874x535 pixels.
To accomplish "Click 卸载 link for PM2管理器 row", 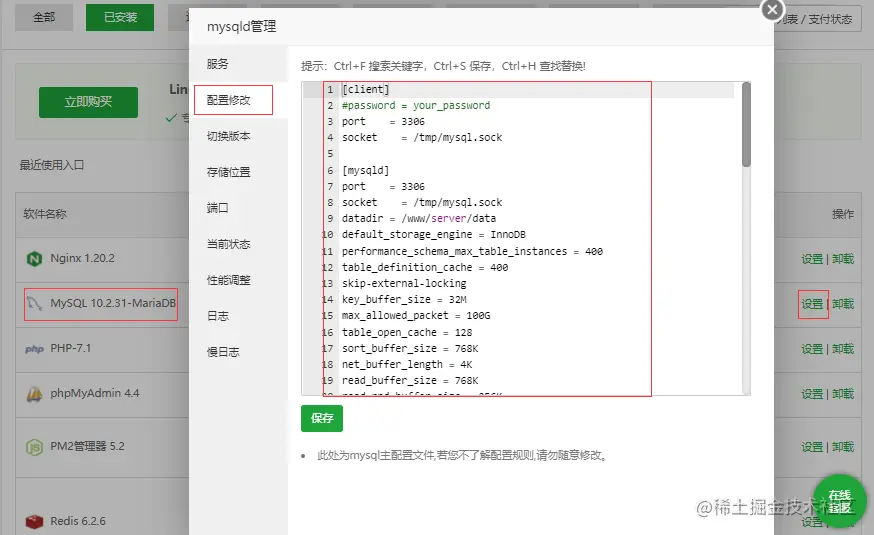I will (x=843, y=447).
